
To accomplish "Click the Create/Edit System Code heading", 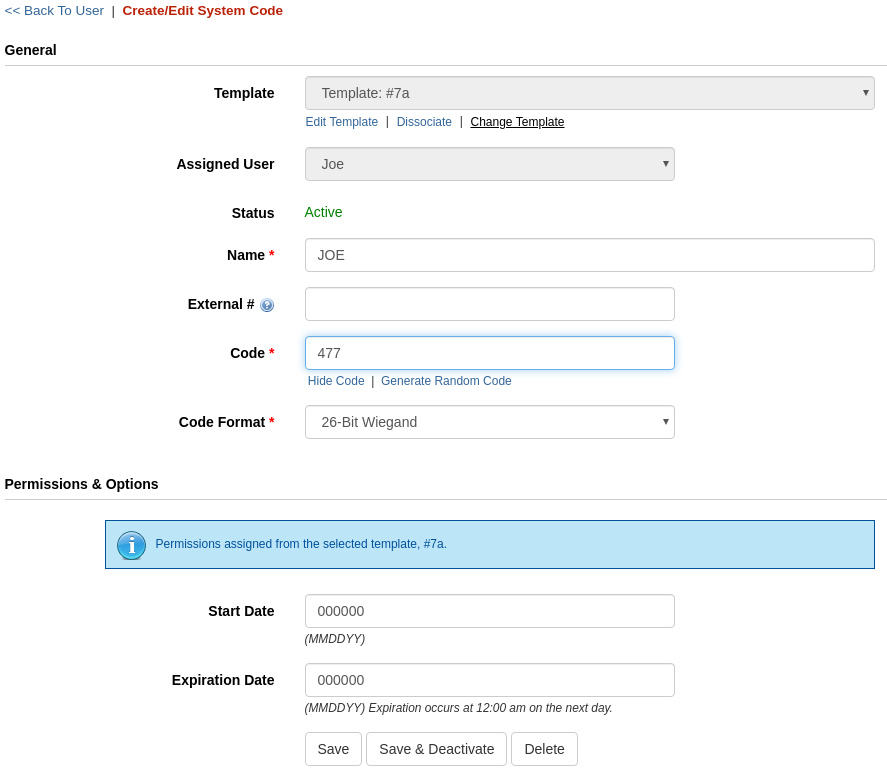I will point(203,11).
